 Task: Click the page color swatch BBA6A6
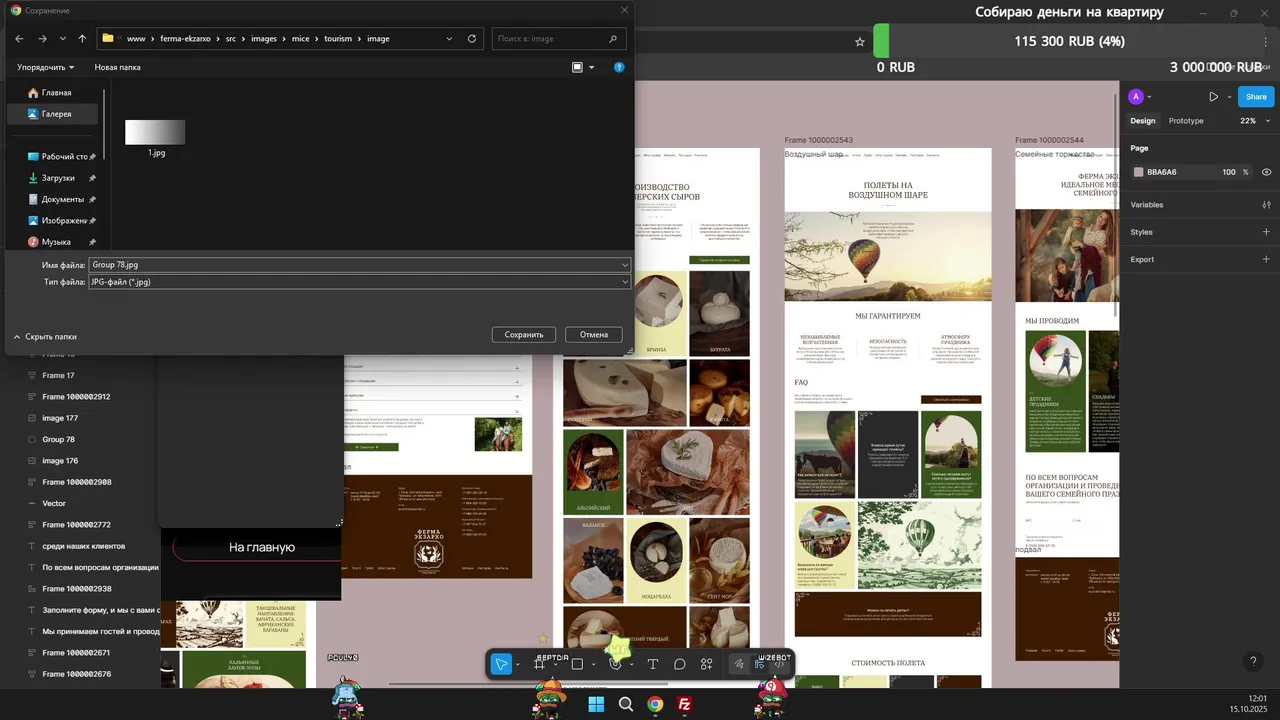pyautogui.click(x=1138, y=172)
